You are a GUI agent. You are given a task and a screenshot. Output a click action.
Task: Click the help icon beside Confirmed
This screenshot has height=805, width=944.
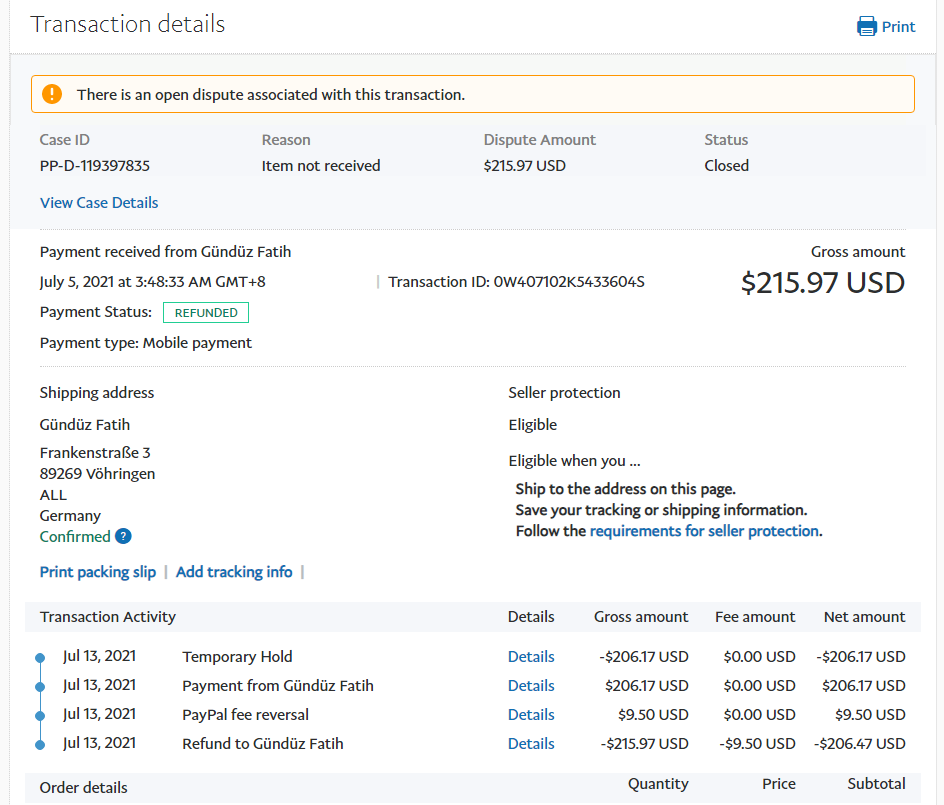[123, 537]
